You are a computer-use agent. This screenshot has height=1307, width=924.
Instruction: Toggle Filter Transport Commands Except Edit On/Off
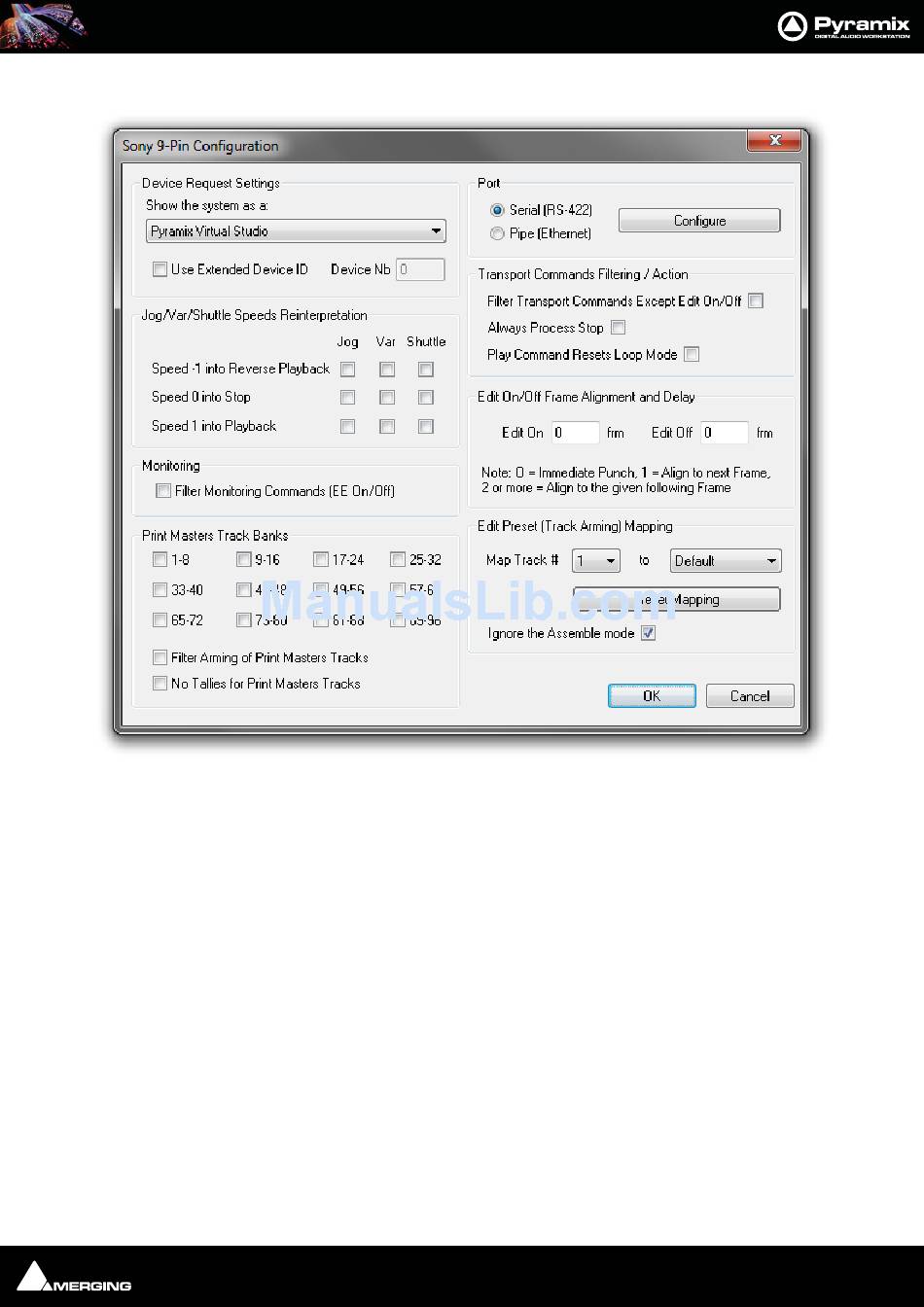(756, 301)
